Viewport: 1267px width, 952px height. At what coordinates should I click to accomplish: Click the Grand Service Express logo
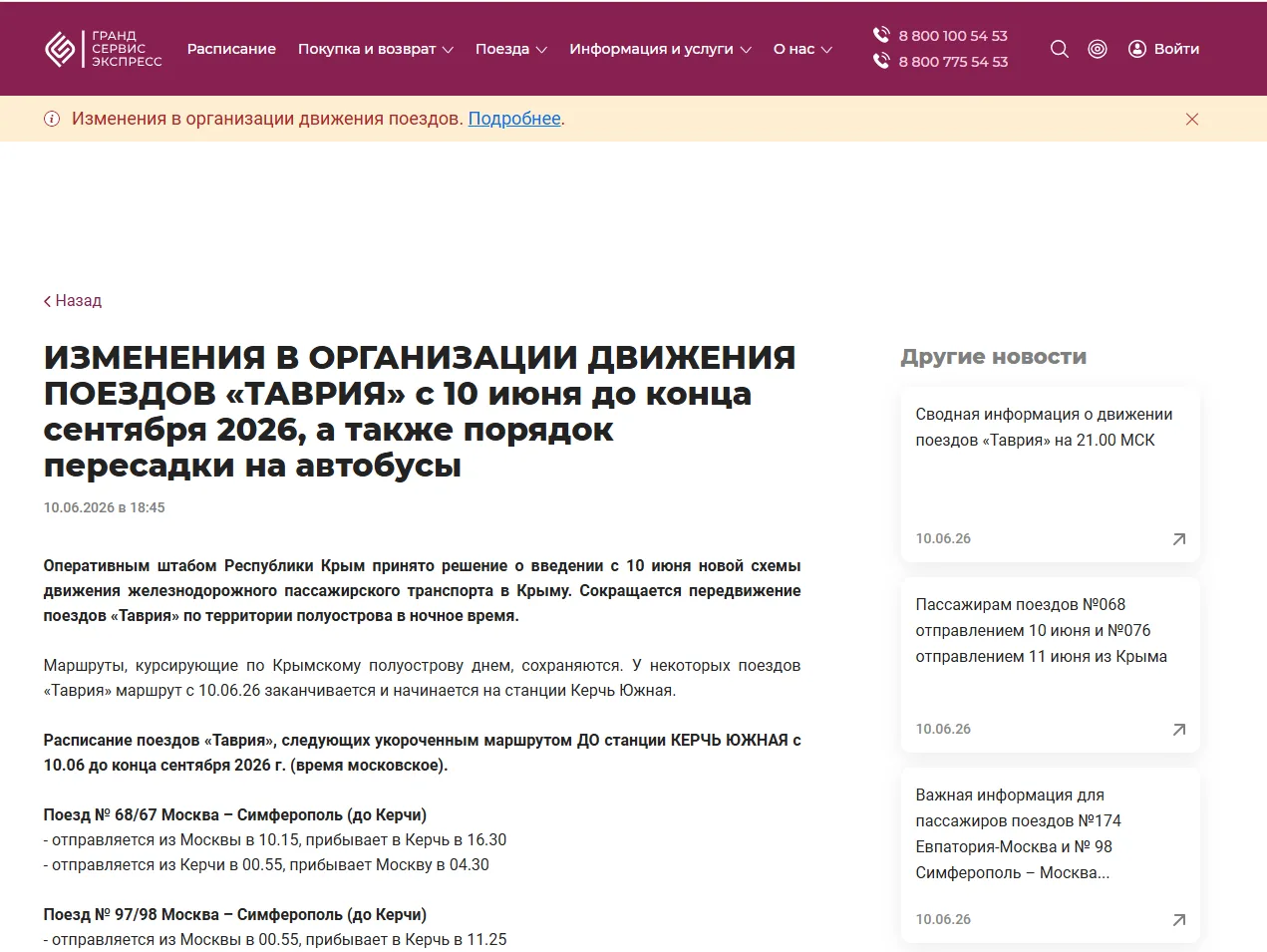104,49
